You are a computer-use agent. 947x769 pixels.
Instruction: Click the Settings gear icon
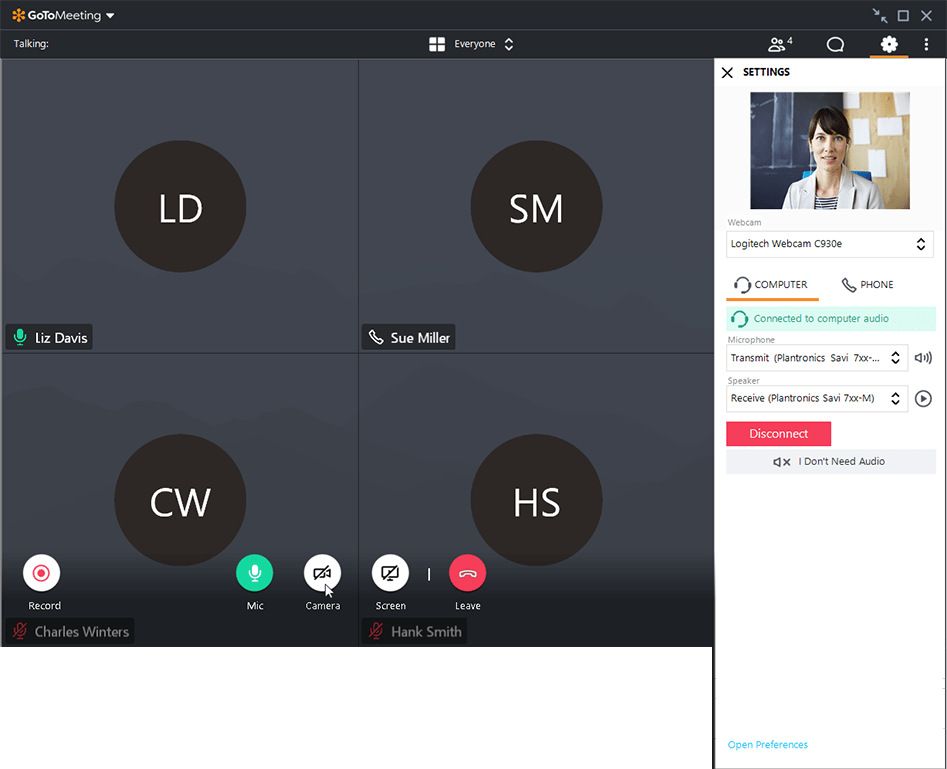tap(888, 44)
